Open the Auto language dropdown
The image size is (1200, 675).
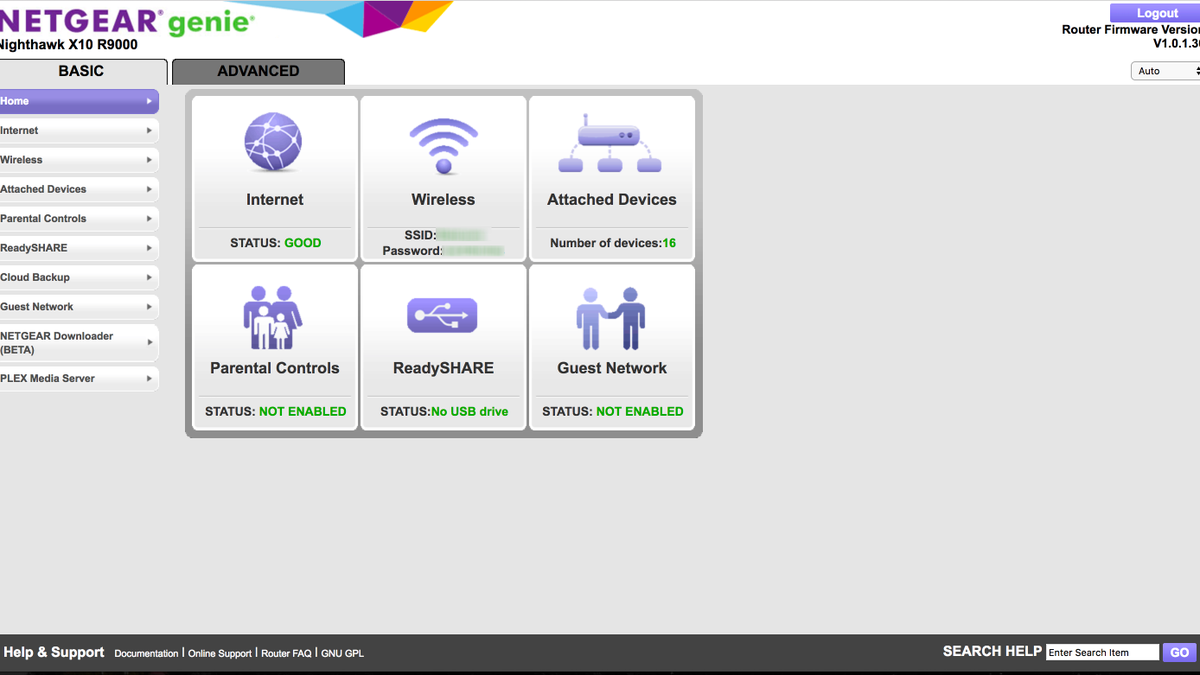[x=1165, y=71]
